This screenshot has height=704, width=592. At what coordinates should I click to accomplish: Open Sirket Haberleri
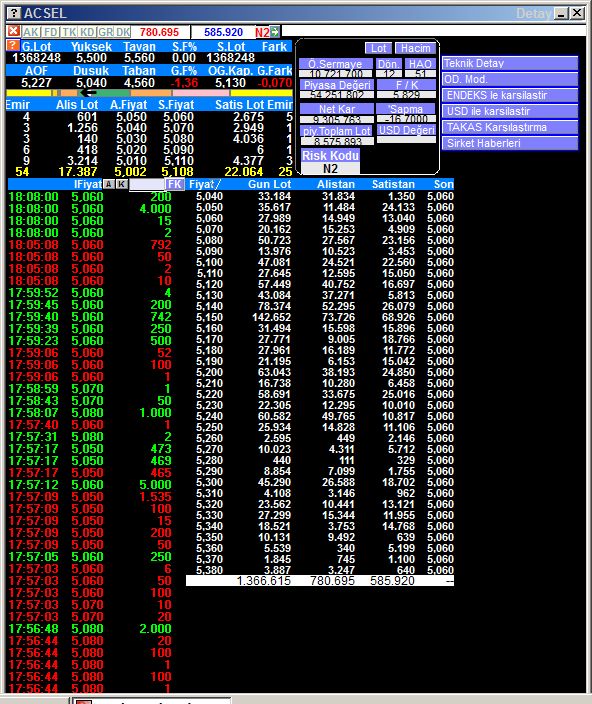(x=510, y=143)
